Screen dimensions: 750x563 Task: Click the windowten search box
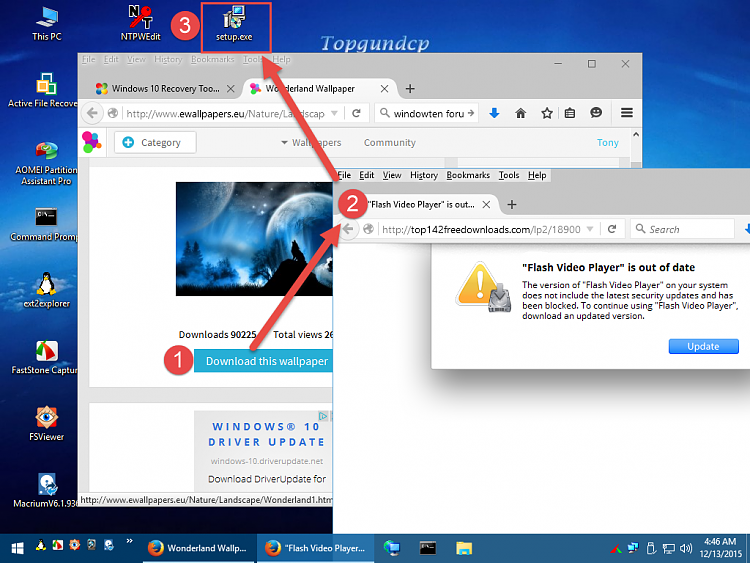426,113
